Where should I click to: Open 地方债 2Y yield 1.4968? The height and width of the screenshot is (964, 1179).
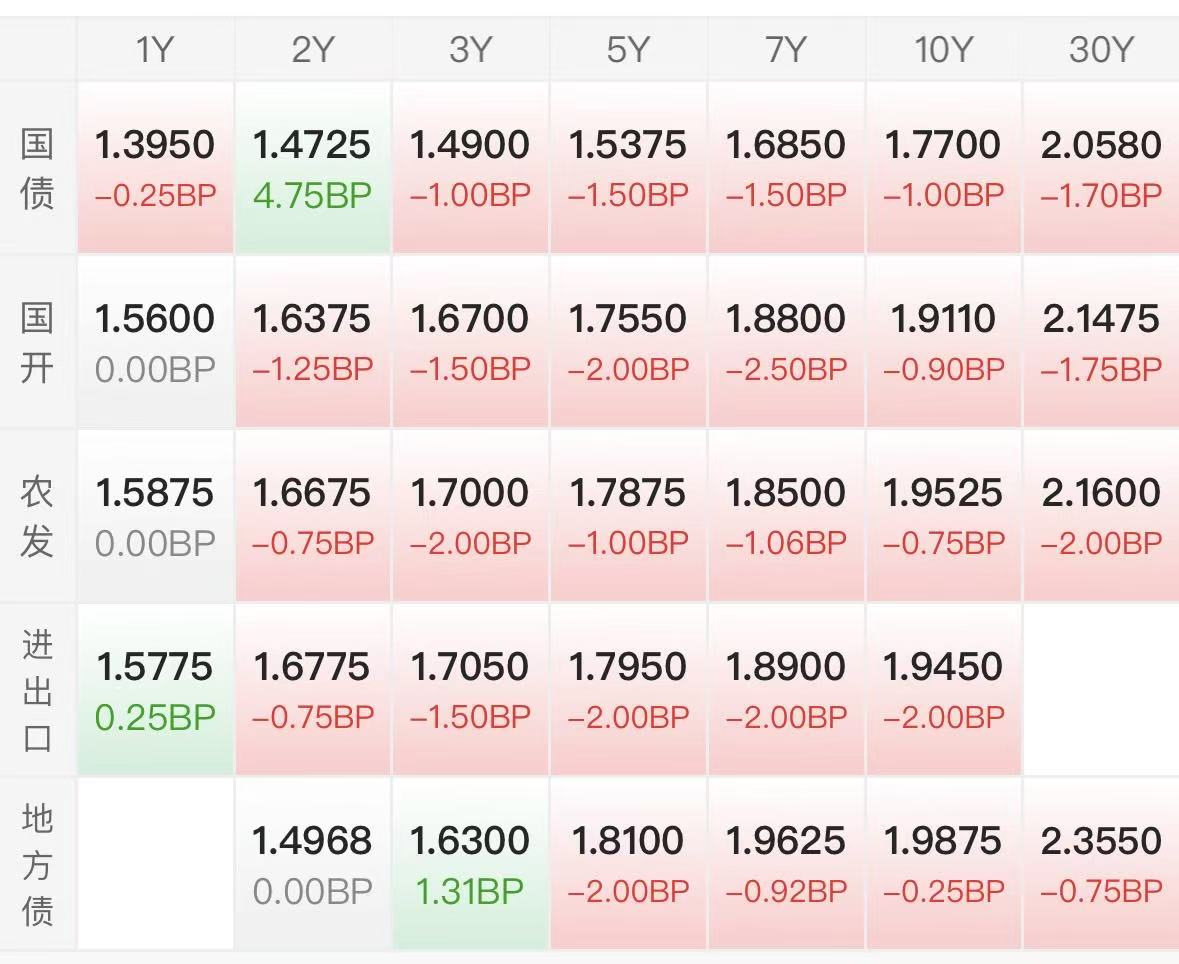tap(312, 864)
